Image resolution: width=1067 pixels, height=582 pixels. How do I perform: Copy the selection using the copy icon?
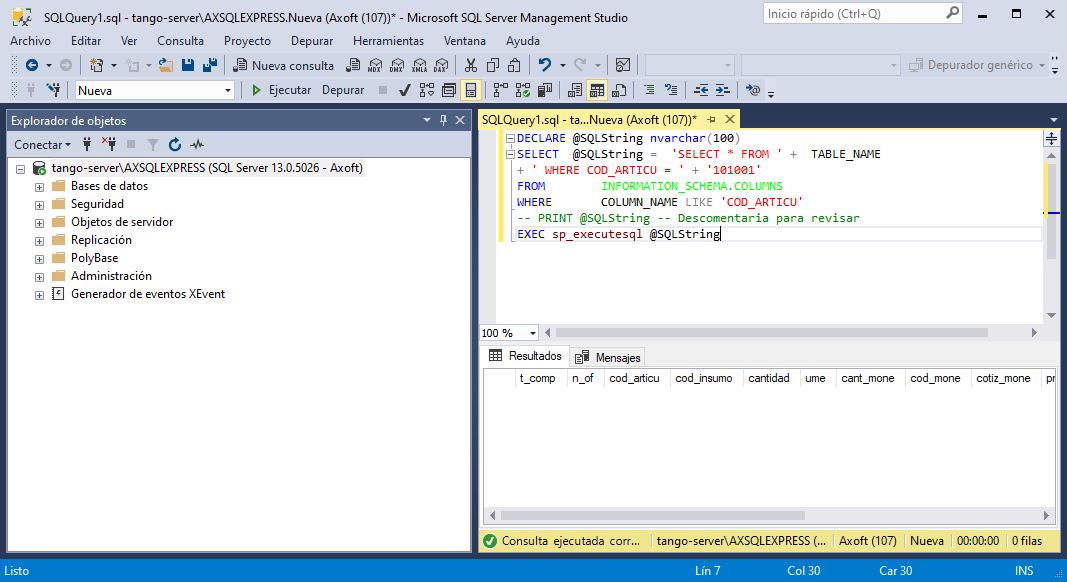(493, 65)
